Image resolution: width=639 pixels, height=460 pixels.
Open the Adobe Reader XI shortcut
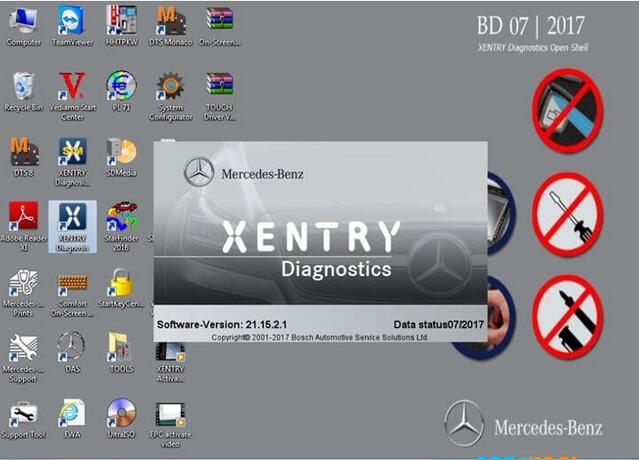click(x=23, y=218)
